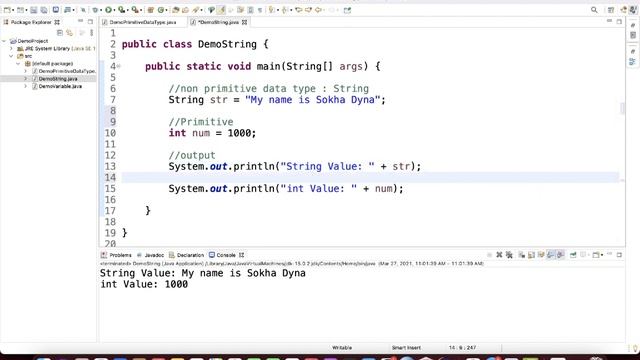640x360 pixels.
Task: Click the Open Type icon in toolbar
Action: coord(176,10)
